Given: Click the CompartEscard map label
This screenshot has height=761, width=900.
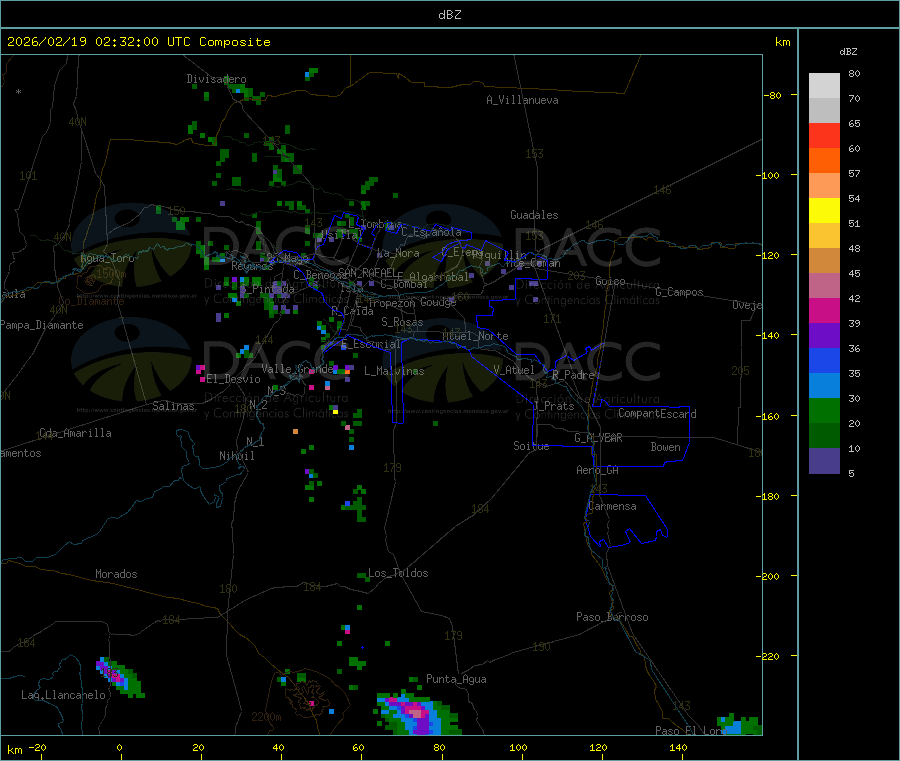Looking at the screenshot, I should coord(657,414).
